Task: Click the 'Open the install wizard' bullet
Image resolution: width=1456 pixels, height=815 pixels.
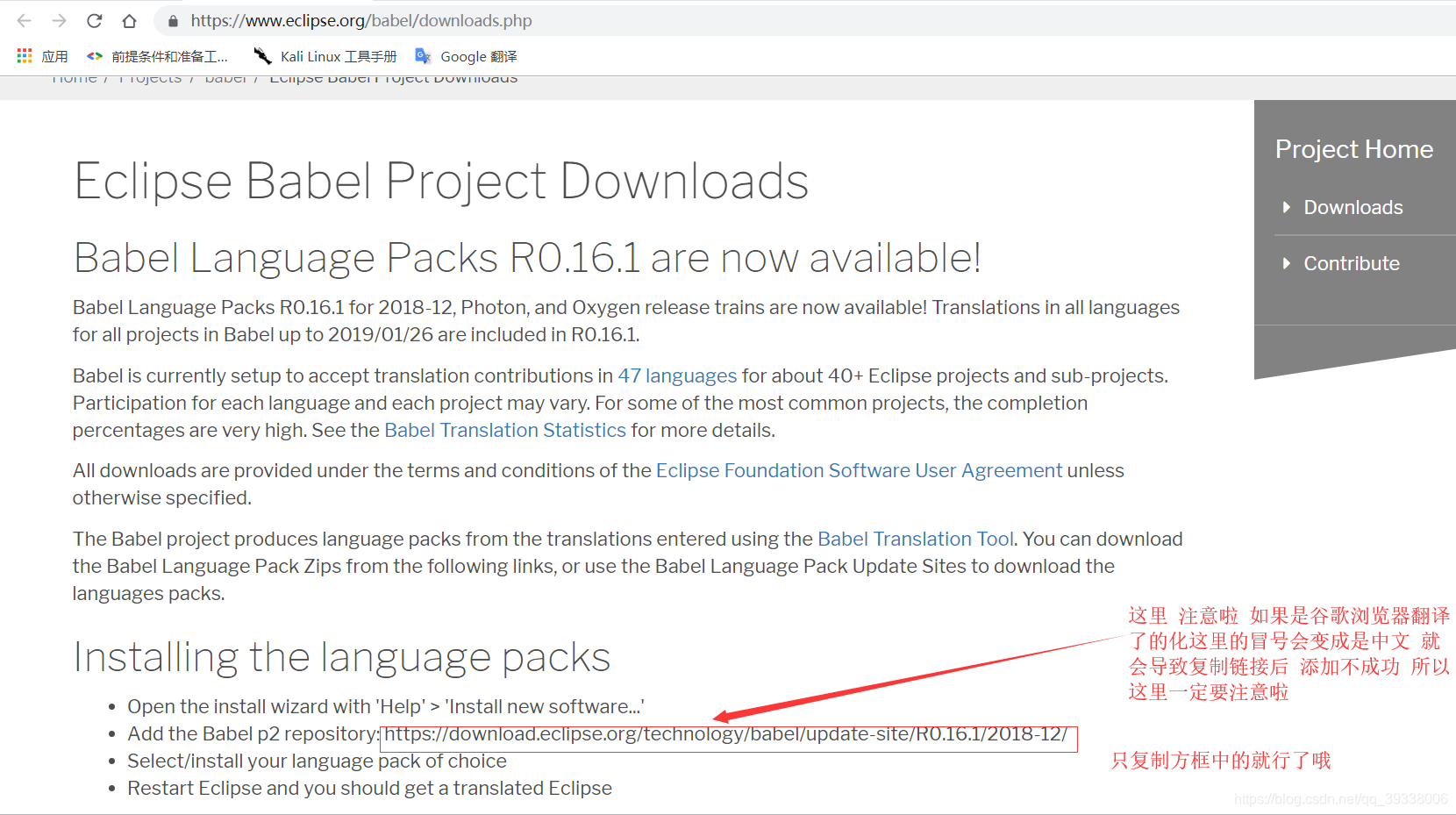Action: click(x=386, y=706)
